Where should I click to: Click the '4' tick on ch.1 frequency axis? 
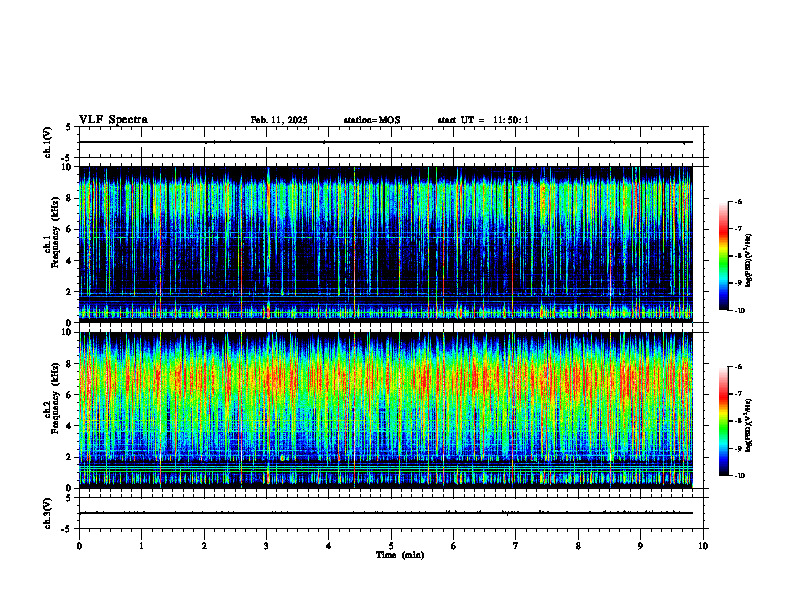[70, 261]
